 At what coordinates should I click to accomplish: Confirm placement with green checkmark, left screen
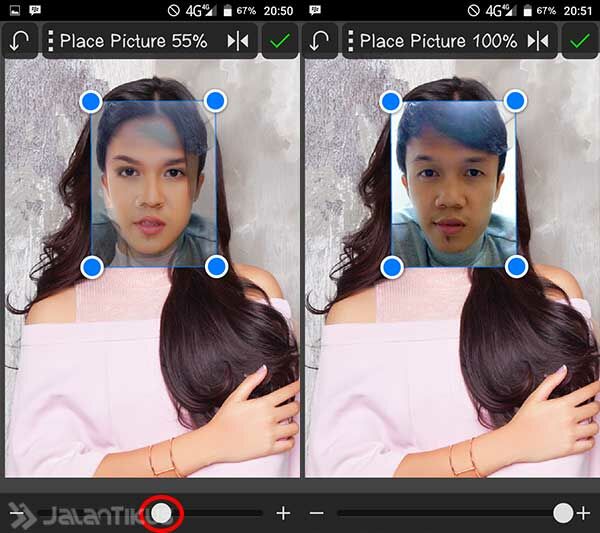[280, 41]
